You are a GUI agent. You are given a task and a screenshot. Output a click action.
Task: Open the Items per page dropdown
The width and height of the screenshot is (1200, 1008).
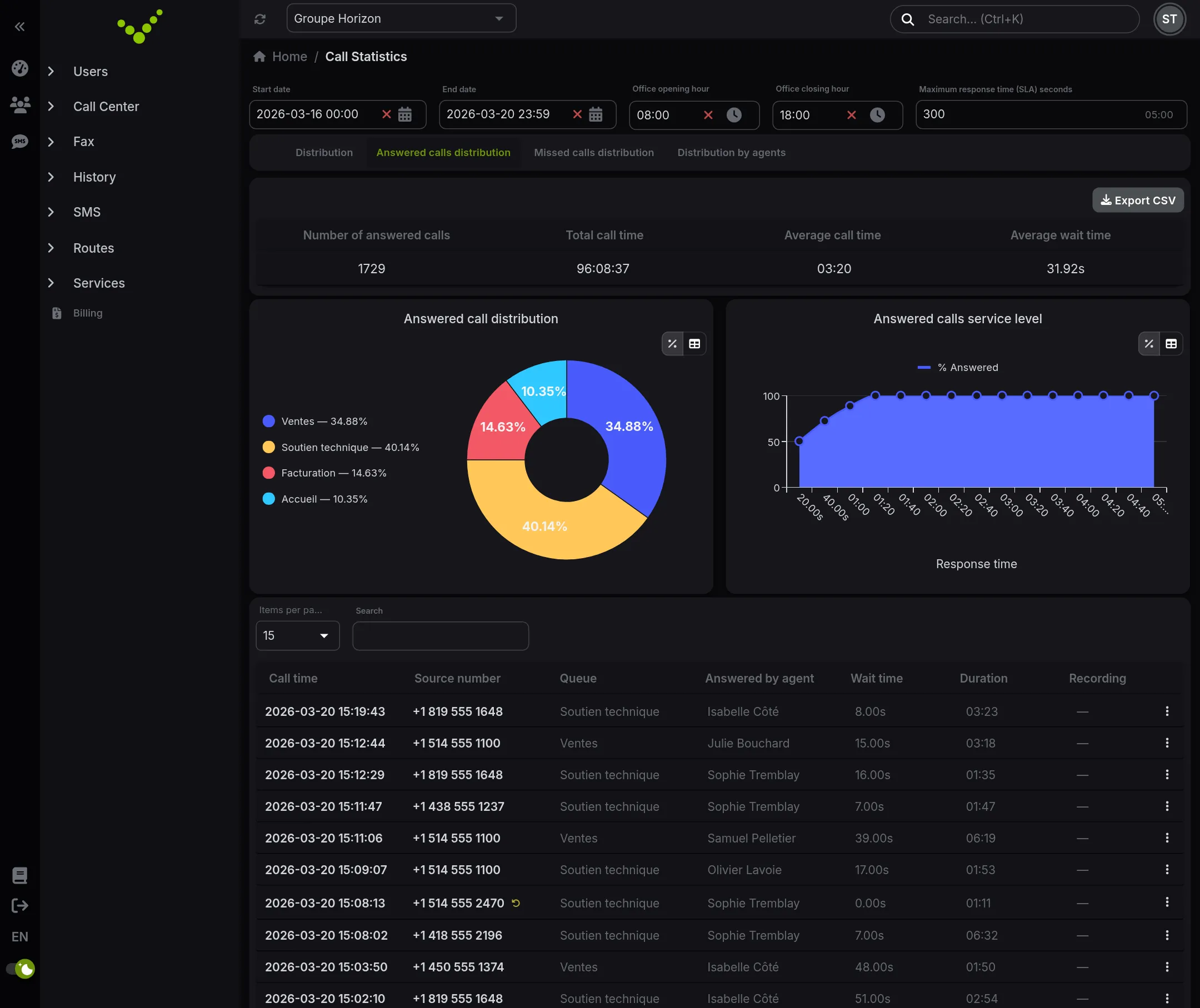point(297,635)
